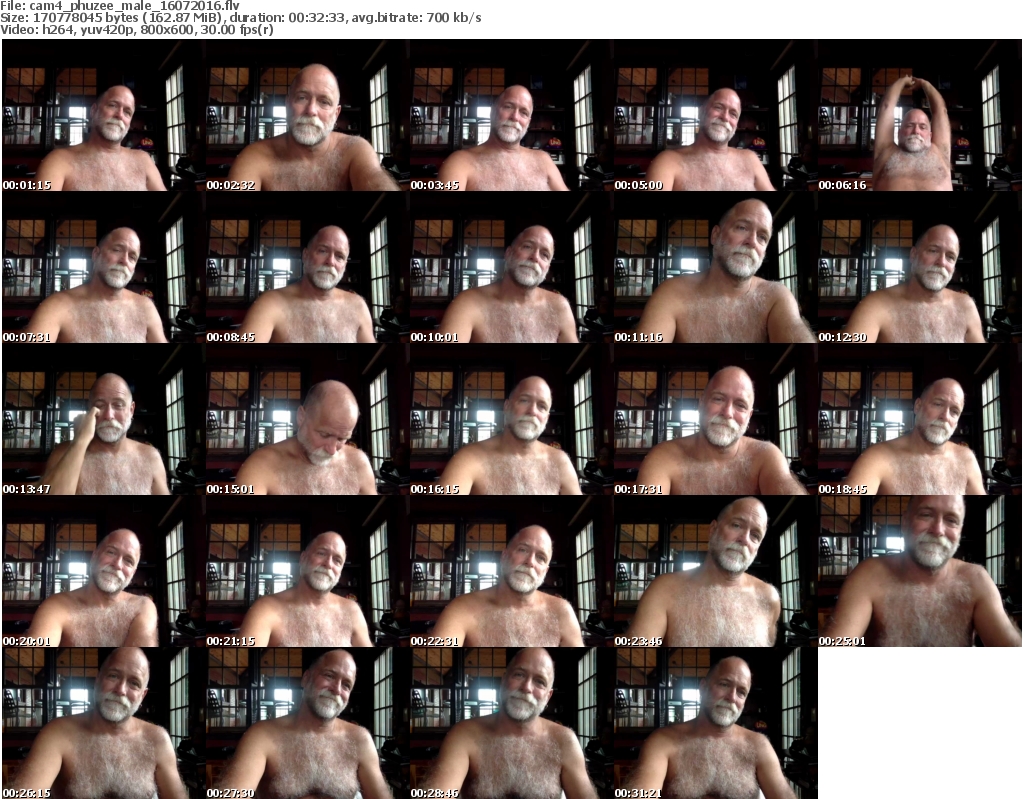Open the frame stamped 00:07:31
Screen dimensions: 1024x799
tap(103, 267)
